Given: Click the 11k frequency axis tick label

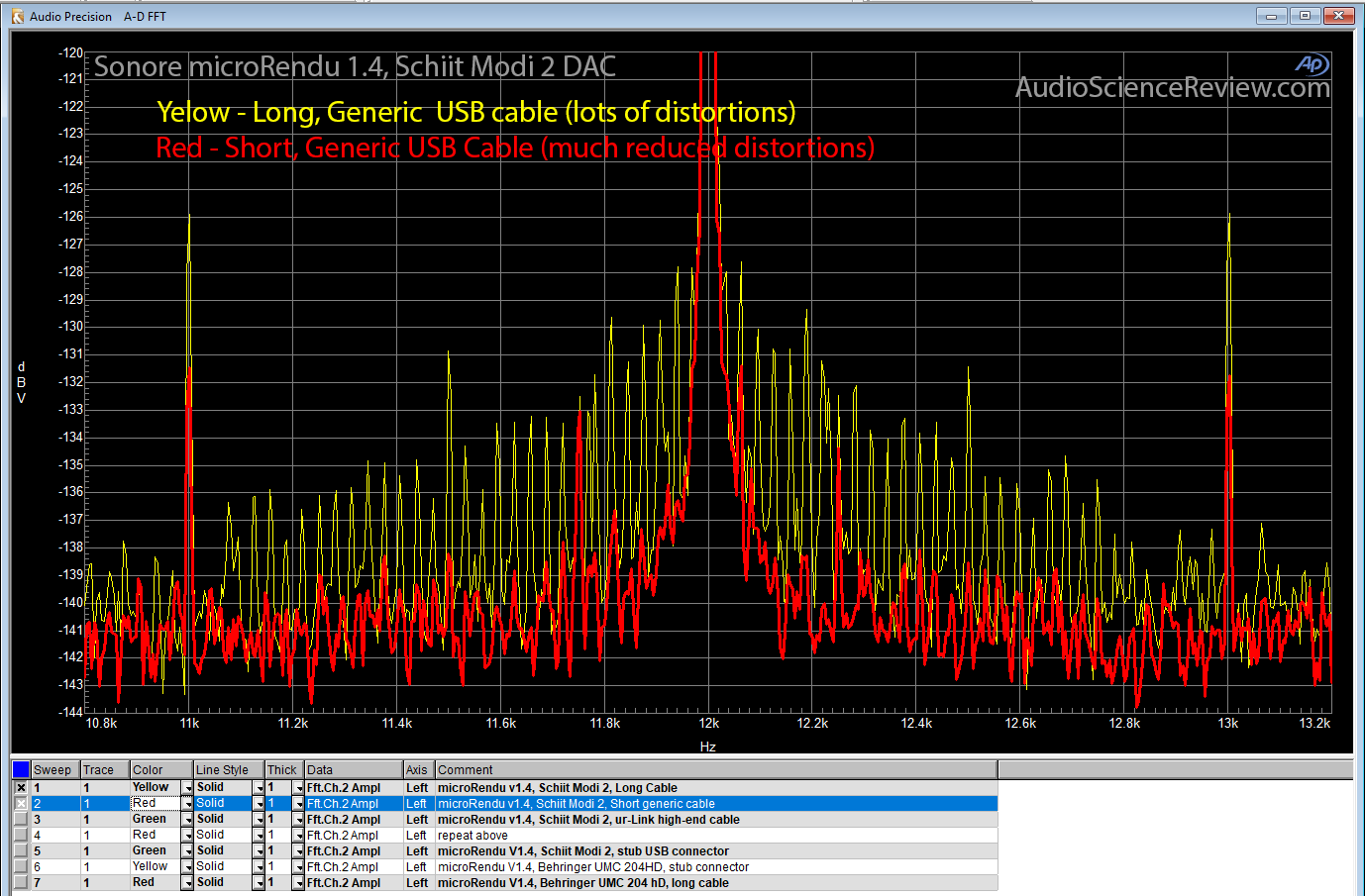Looking at the screenshot, I should (x=189, y=724).
